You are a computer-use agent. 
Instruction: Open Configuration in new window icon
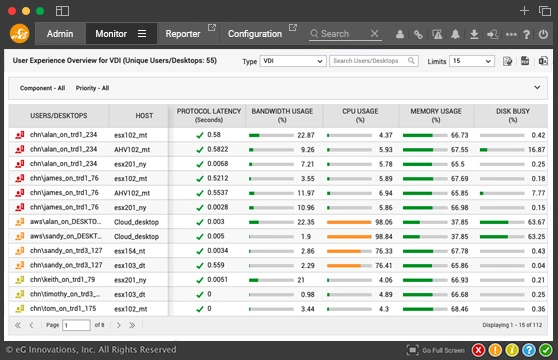pos(293,27)
